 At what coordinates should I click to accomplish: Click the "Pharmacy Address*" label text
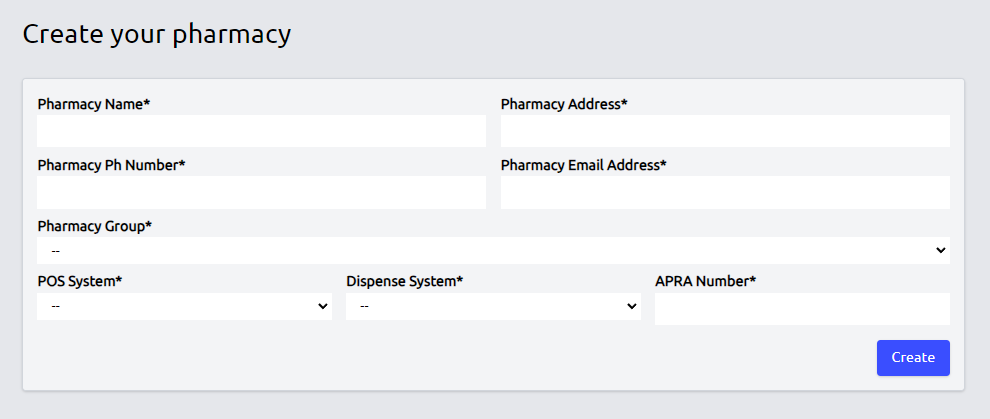[564, 104]
